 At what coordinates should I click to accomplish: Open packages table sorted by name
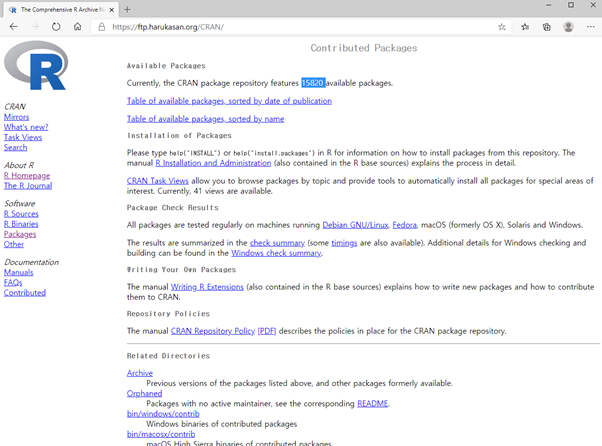point(205,119)
